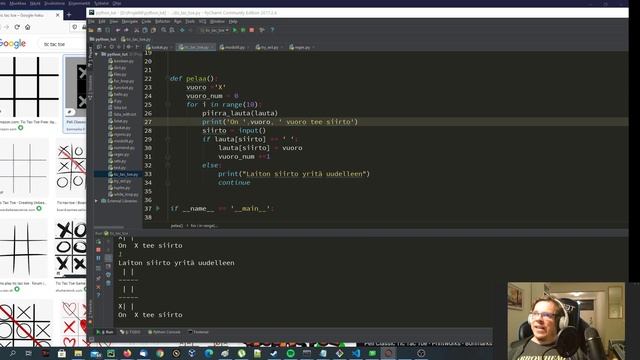
Task: Open Spotify from the Windows taskbar
Action: pyautogui.click(x=291, y=353)
